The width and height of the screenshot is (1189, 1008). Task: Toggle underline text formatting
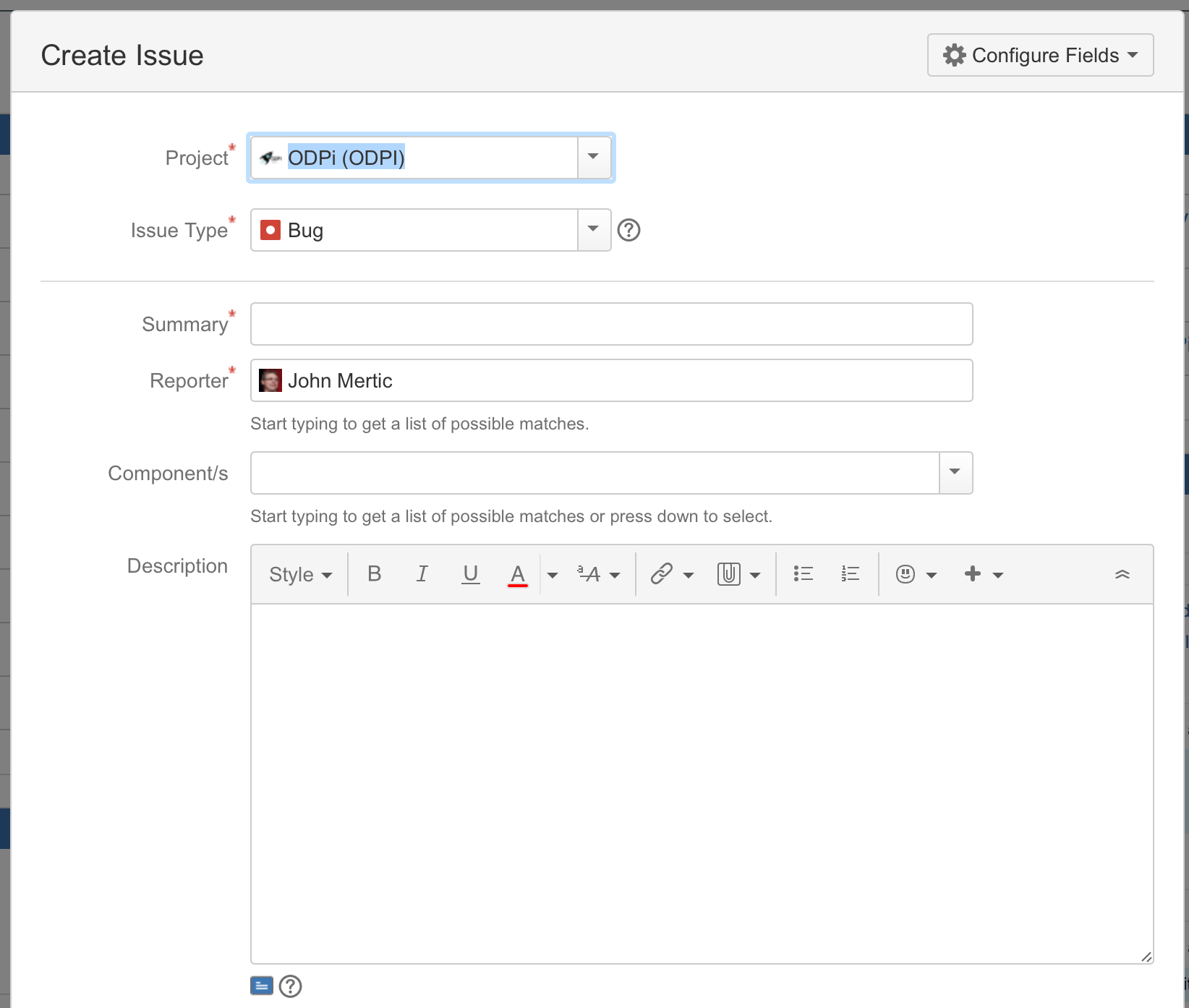click(x=470, y=573)
